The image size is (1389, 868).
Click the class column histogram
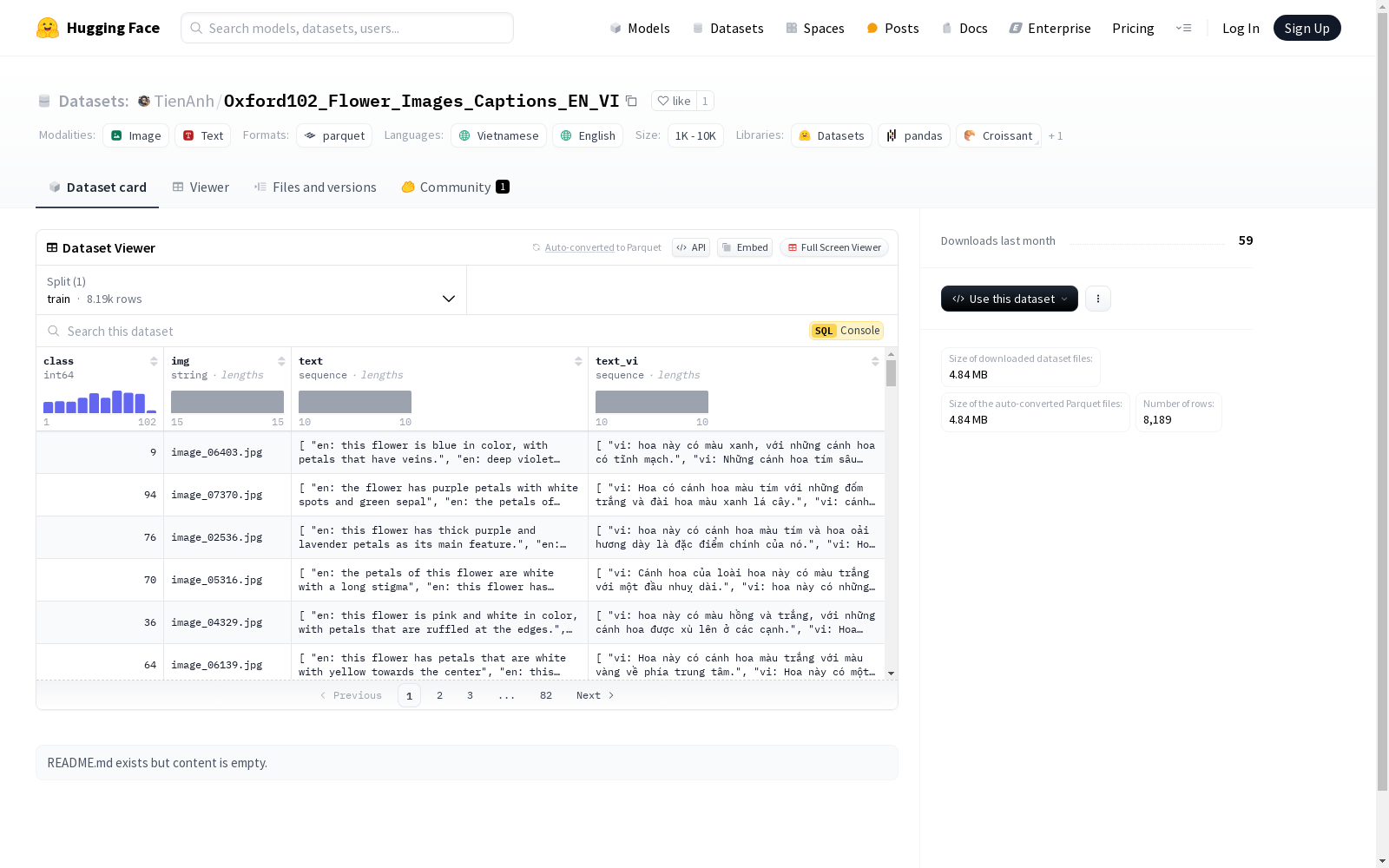[100, 402]
